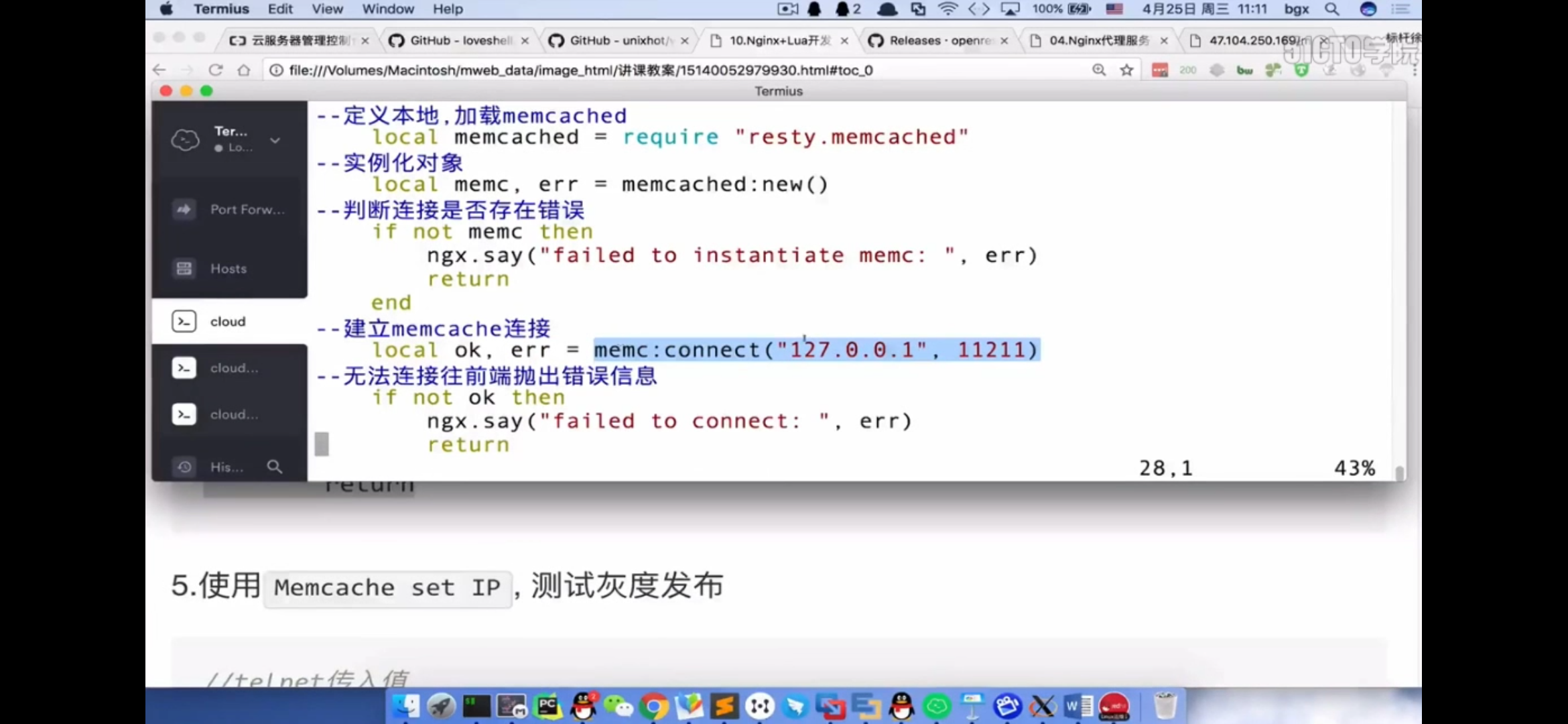Open the View menu in Termius
Image resolution: width=1568 pixels, height=724 pixels.
[327, 9]
